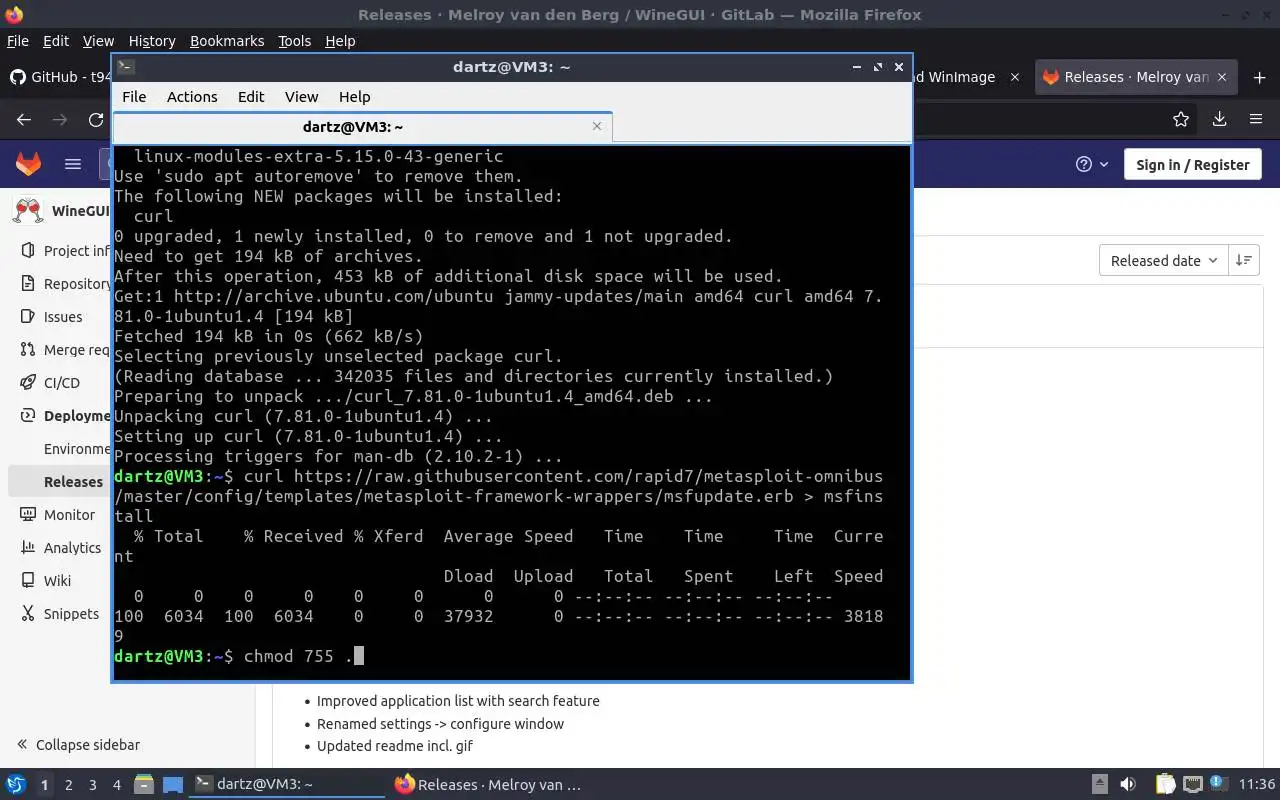Open the Firefox downloads panel
The image size is (1280, 800).
1219,119
